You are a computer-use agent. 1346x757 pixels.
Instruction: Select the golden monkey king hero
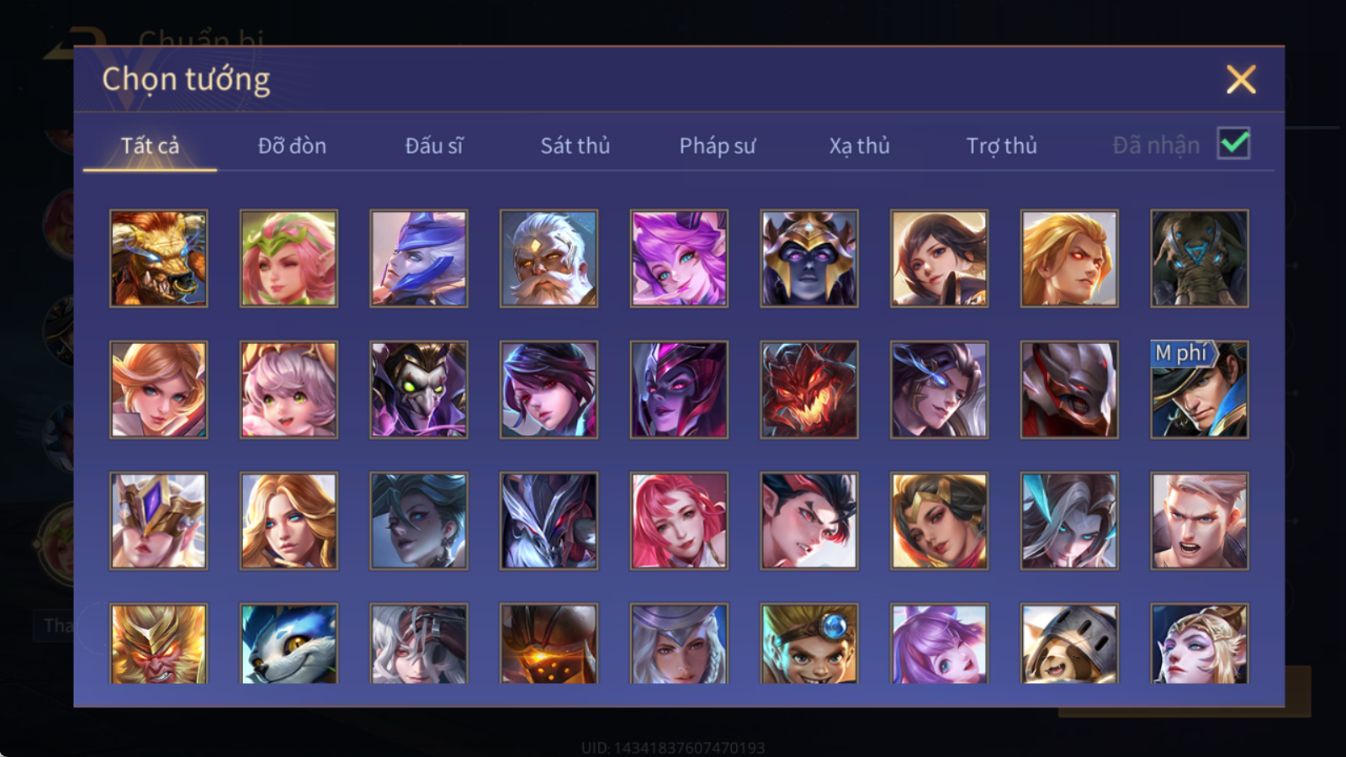click(159, 644)
